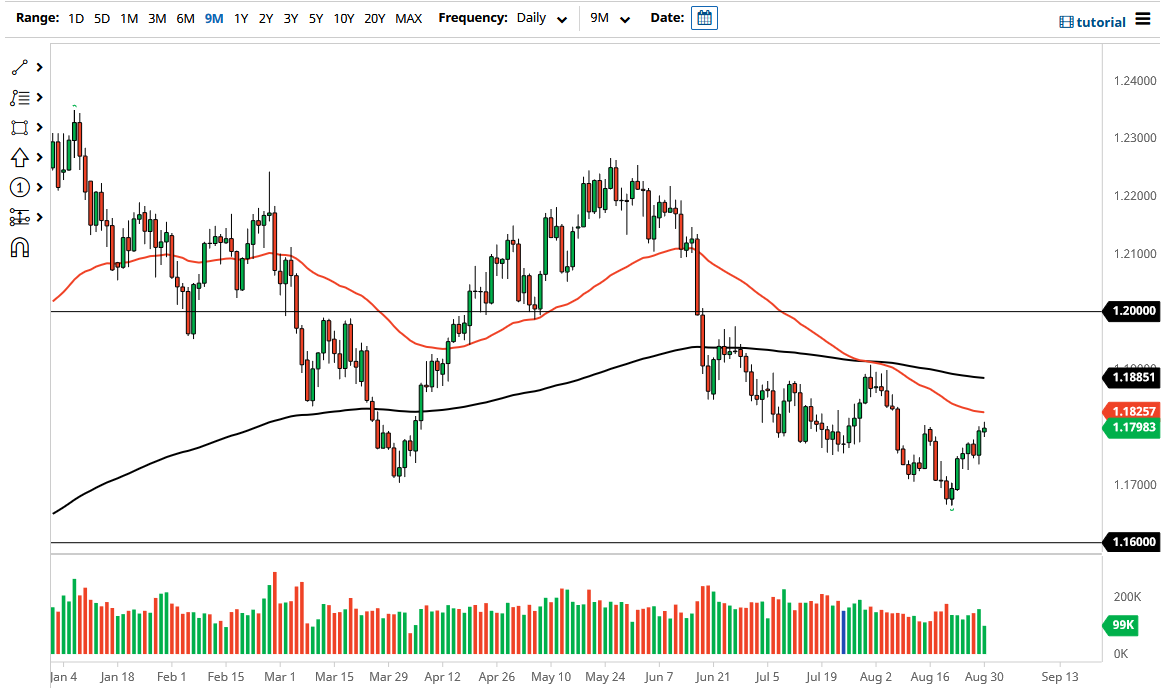Screen dimensions: 1166x695
Task: Open the 9M period dropdown
Action: [610, 18]
